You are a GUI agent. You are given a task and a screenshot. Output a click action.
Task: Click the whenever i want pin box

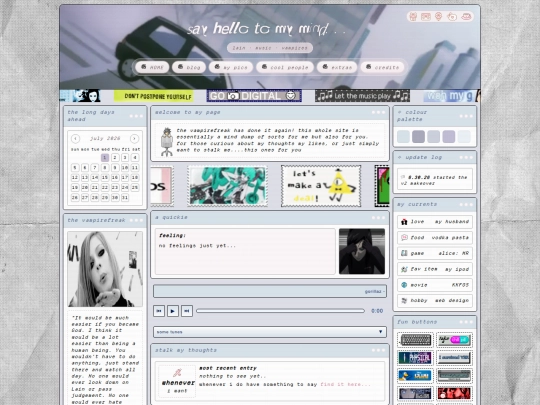coord(178,382)
